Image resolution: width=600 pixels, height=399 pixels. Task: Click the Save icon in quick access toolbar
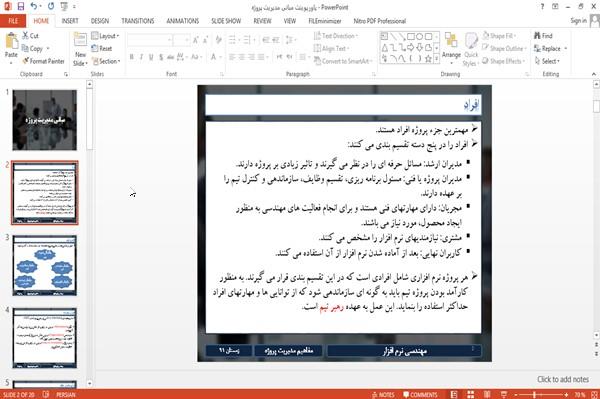21,7
